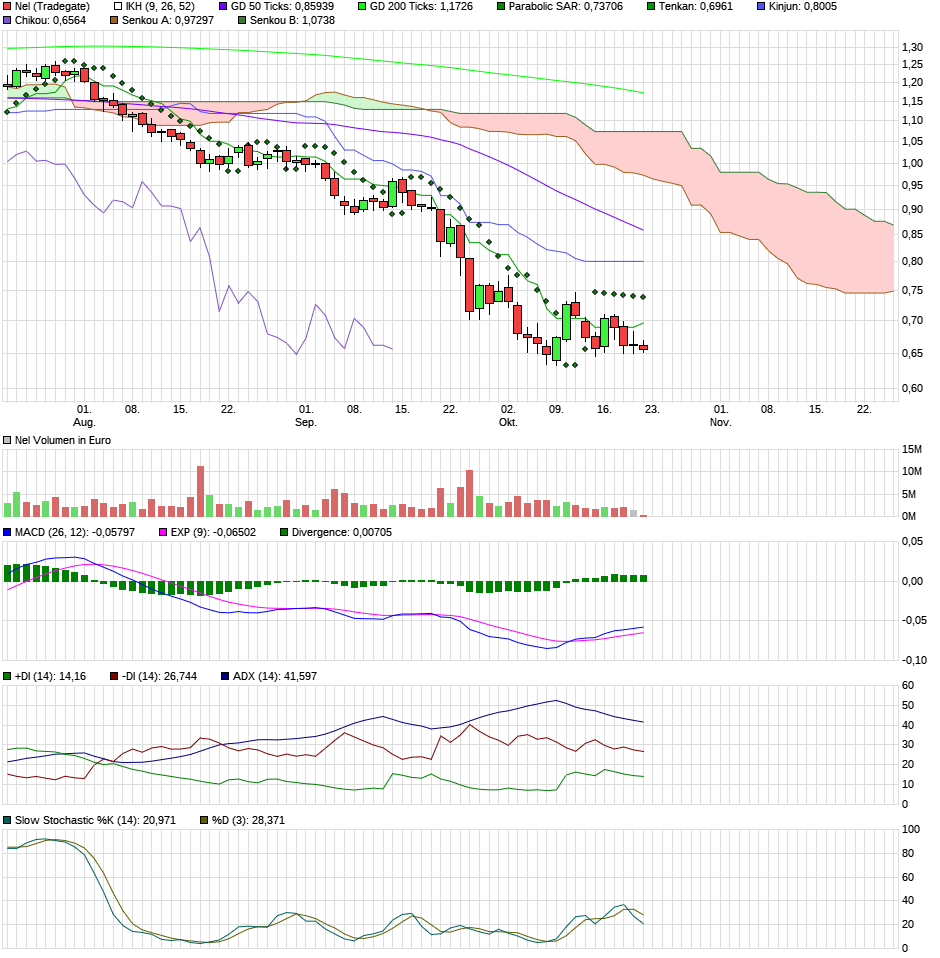The width and height of the screenshot is (940, 958).
Task: Click the purple GD 50 Ticks legend swatch
Action: point(223,7)
